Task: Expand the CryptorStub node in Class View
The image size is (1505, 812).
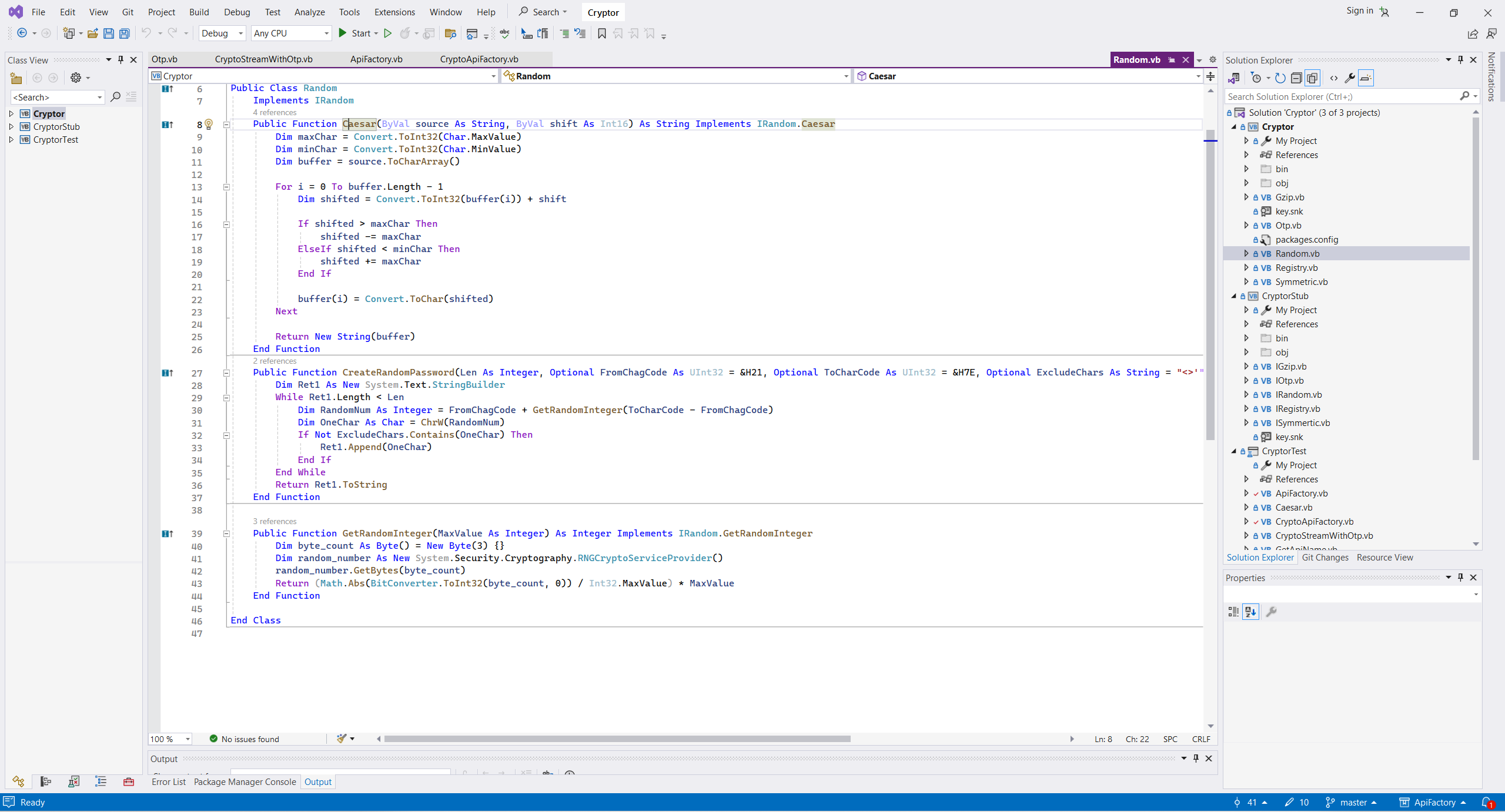Action: pyautogui.click(x=11, y=126)
